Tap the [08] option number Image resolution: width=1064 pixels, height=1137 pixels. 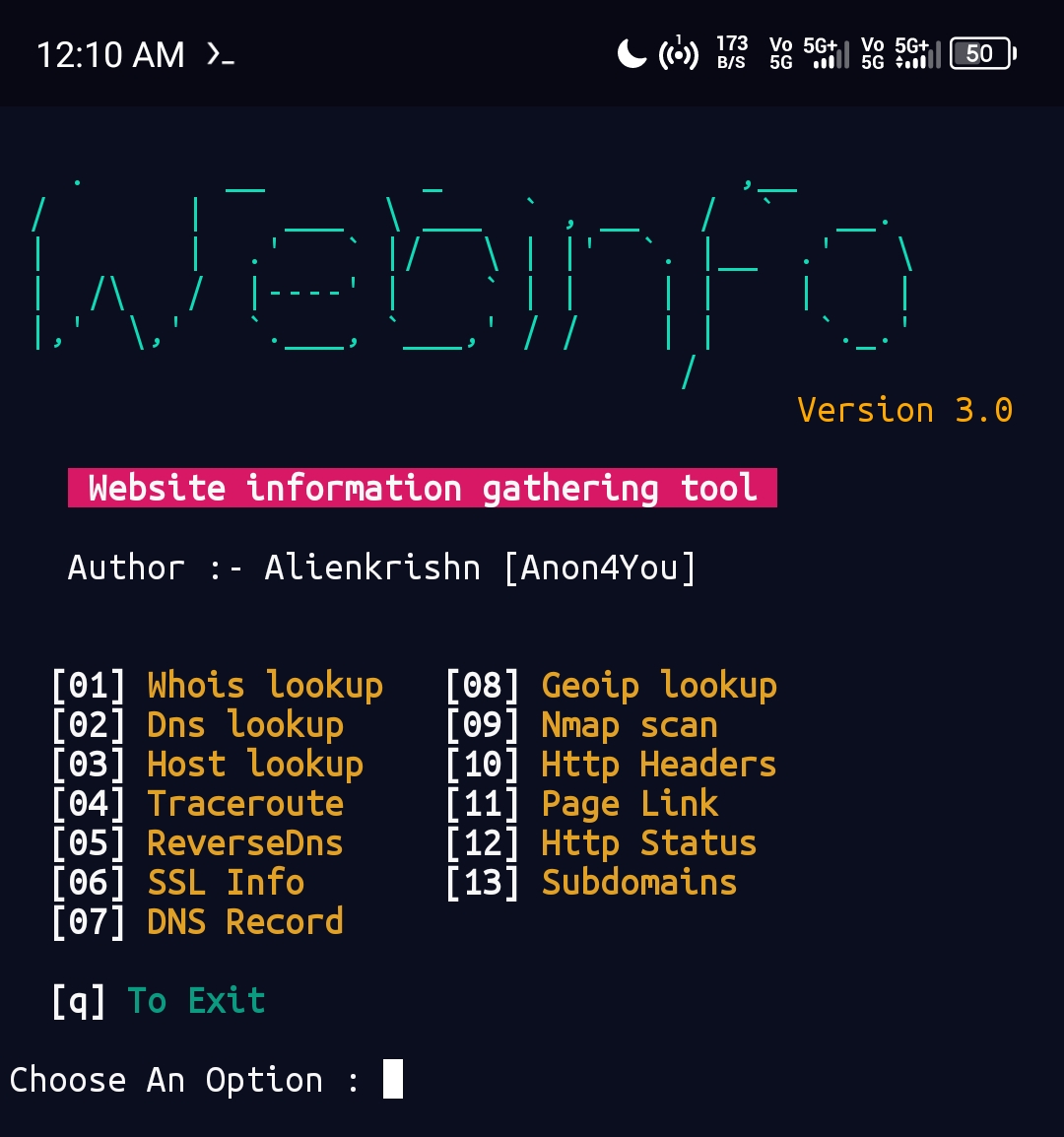coord(483,686)
